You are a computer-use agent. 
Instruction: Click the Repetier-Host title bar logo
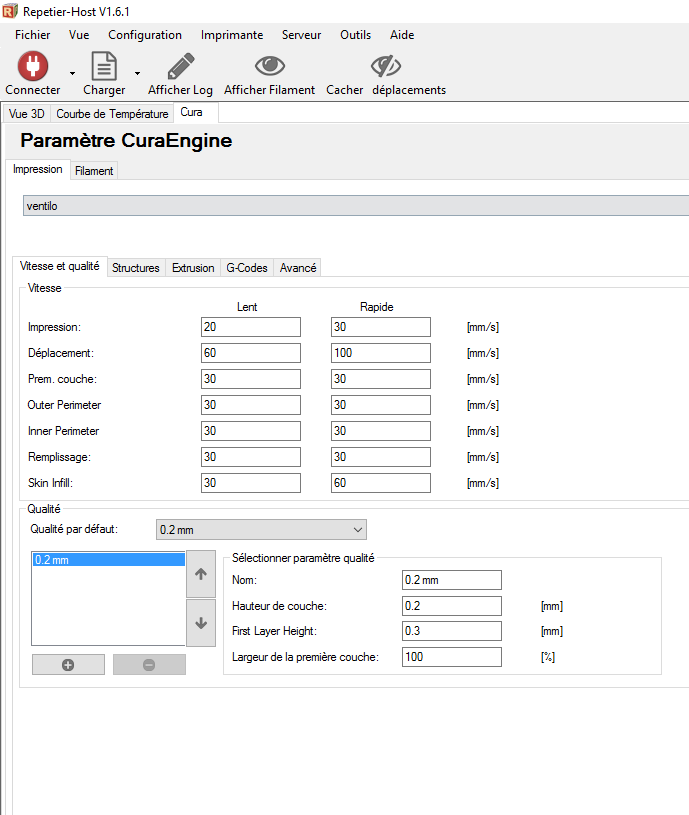pyautogui.click(x=10, y=11)
